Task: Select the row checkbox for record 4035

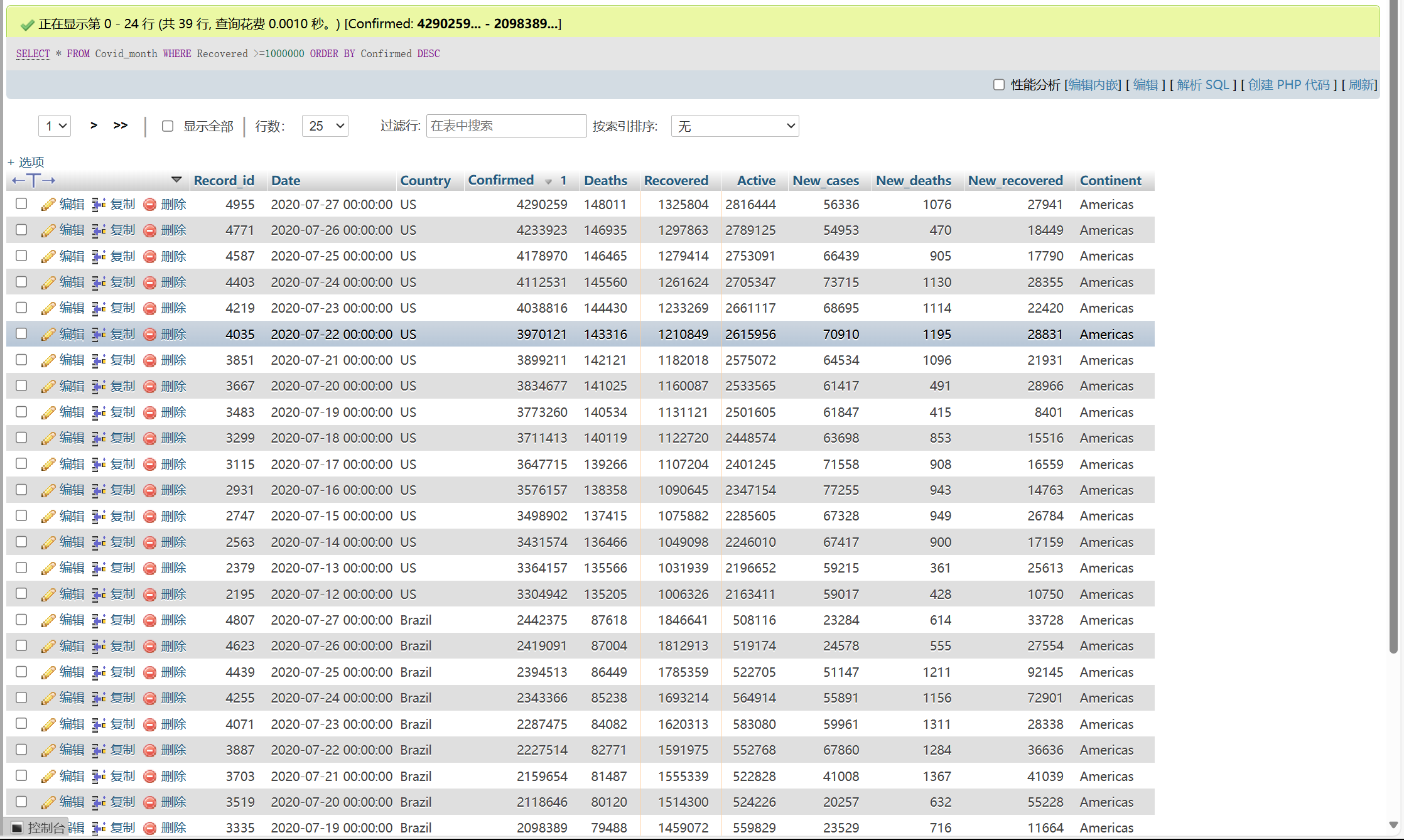Action: (21, 334)
